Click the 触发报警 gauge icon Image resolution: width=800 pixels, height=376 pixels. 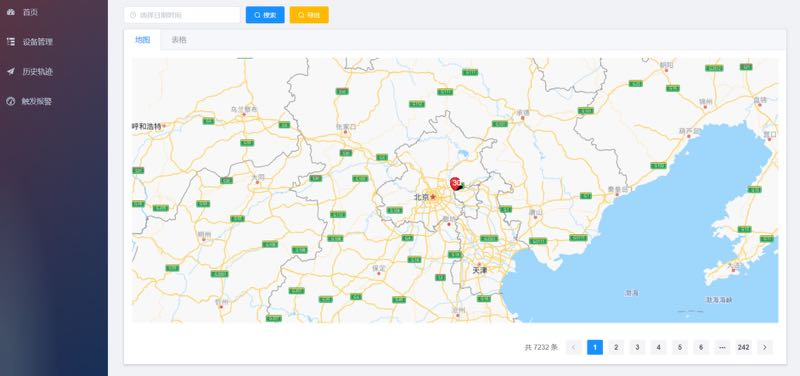[11, 101]
